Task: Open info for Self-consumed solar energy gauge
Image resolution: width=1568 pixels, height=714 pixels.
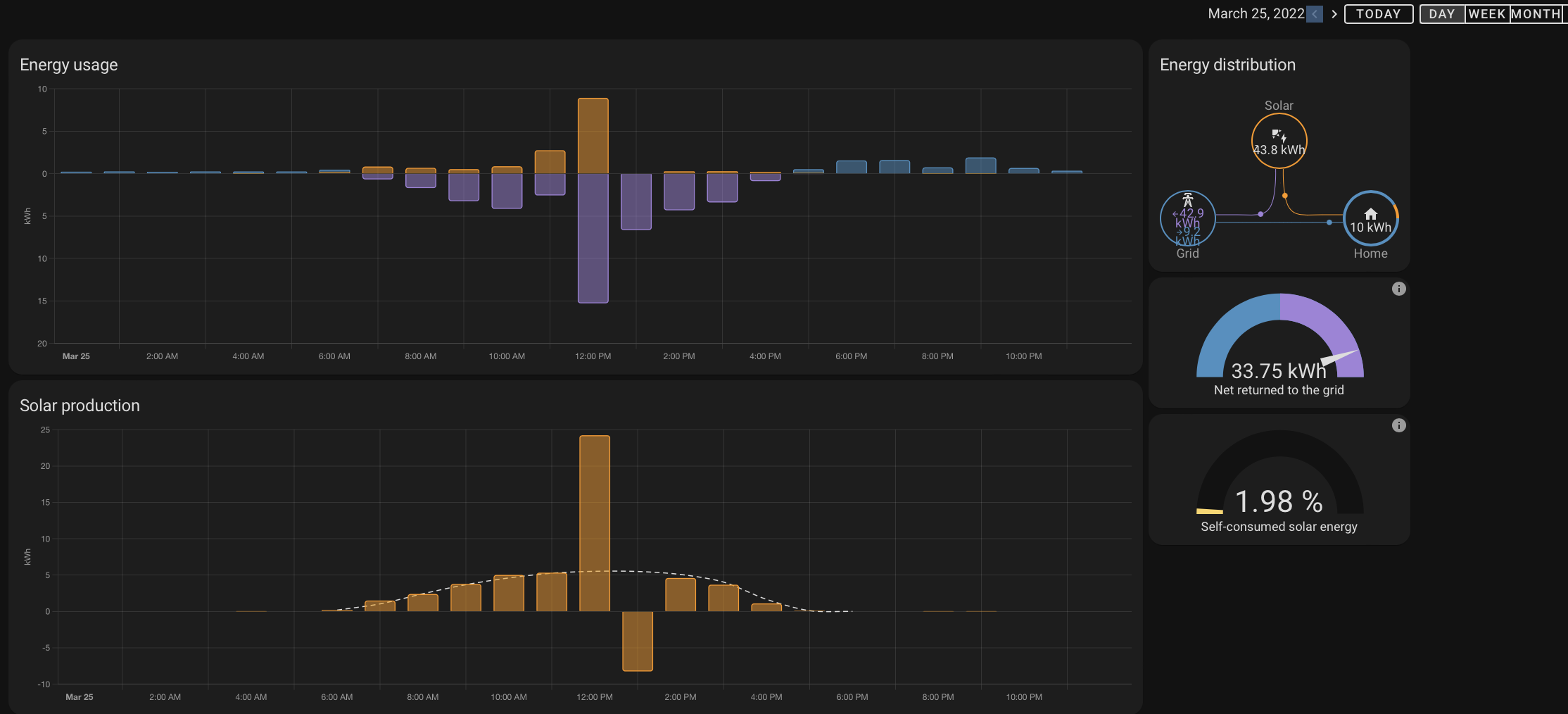Action: point(1398,425)
